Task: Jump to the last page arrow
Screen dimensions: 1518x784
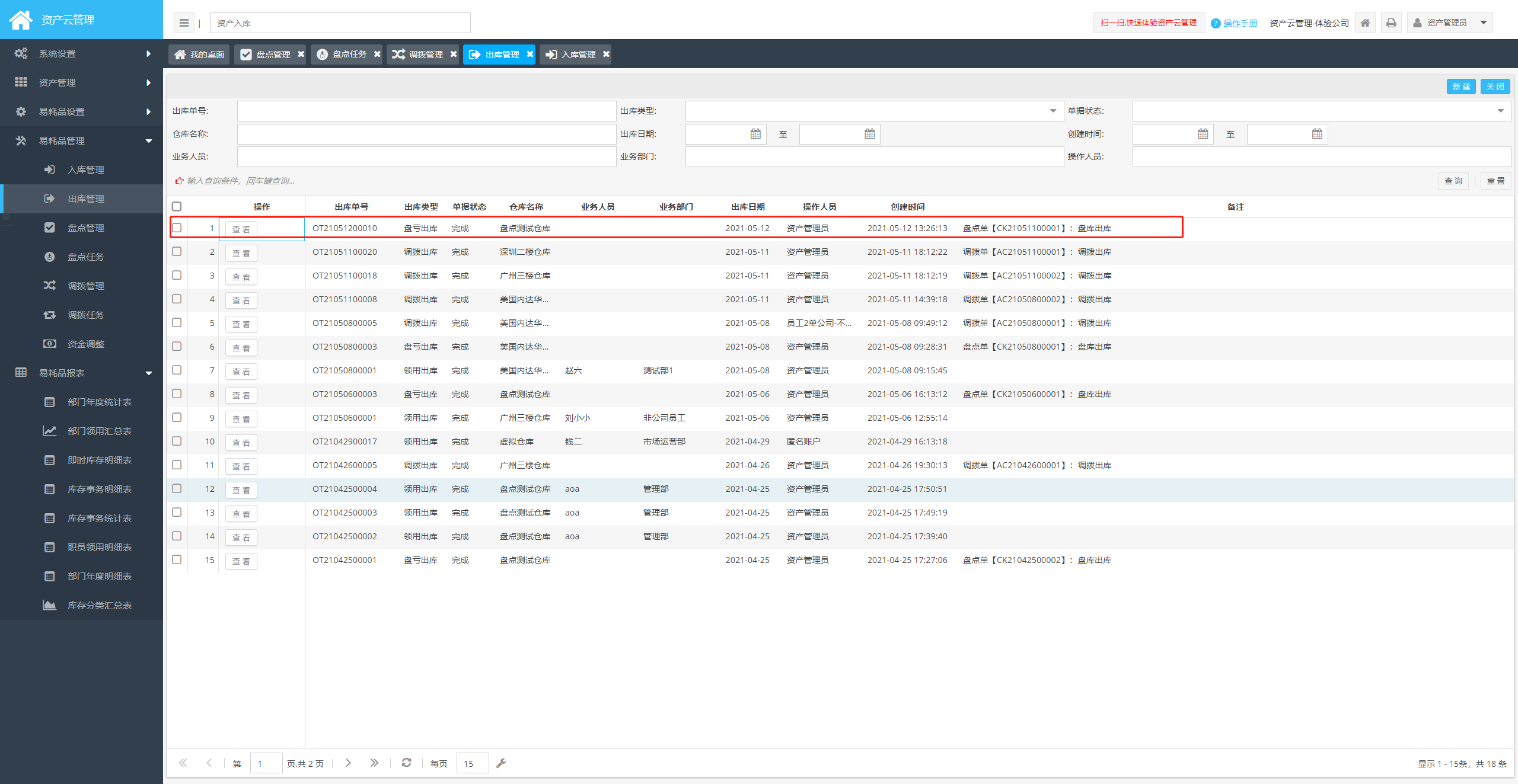Action: click(x=374, y=763)
